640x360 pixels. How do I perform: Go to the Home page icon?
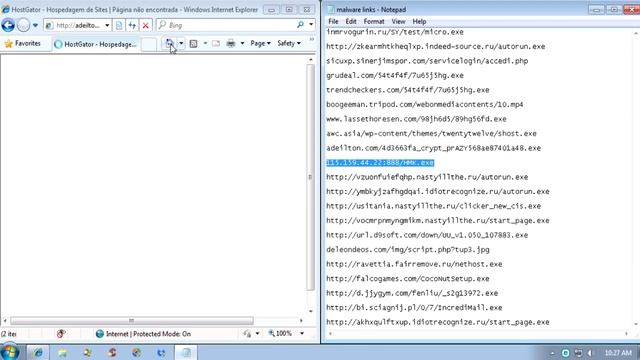click(x=169, y=43)
